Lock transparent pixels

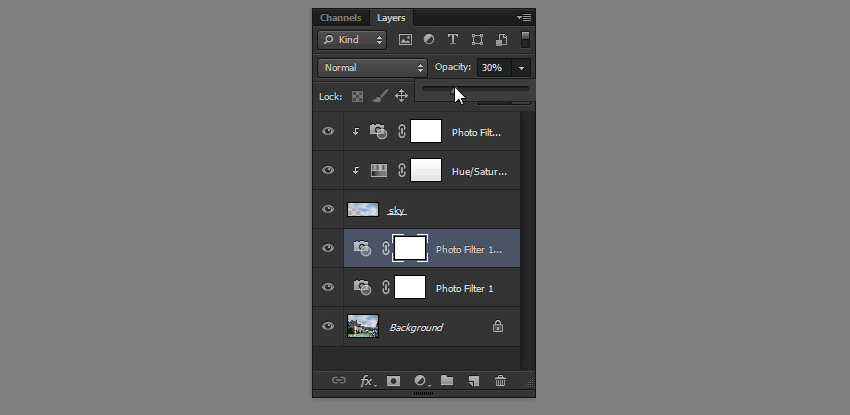(357, 96)
